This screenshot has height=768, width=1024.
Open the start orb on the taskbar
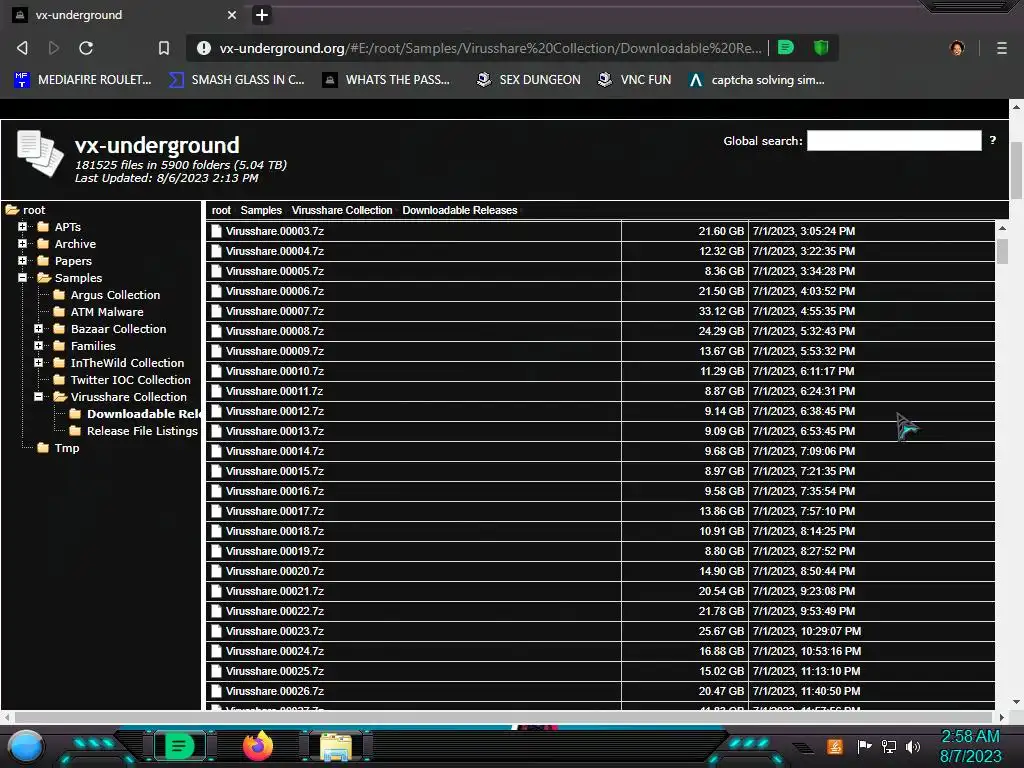26,746
